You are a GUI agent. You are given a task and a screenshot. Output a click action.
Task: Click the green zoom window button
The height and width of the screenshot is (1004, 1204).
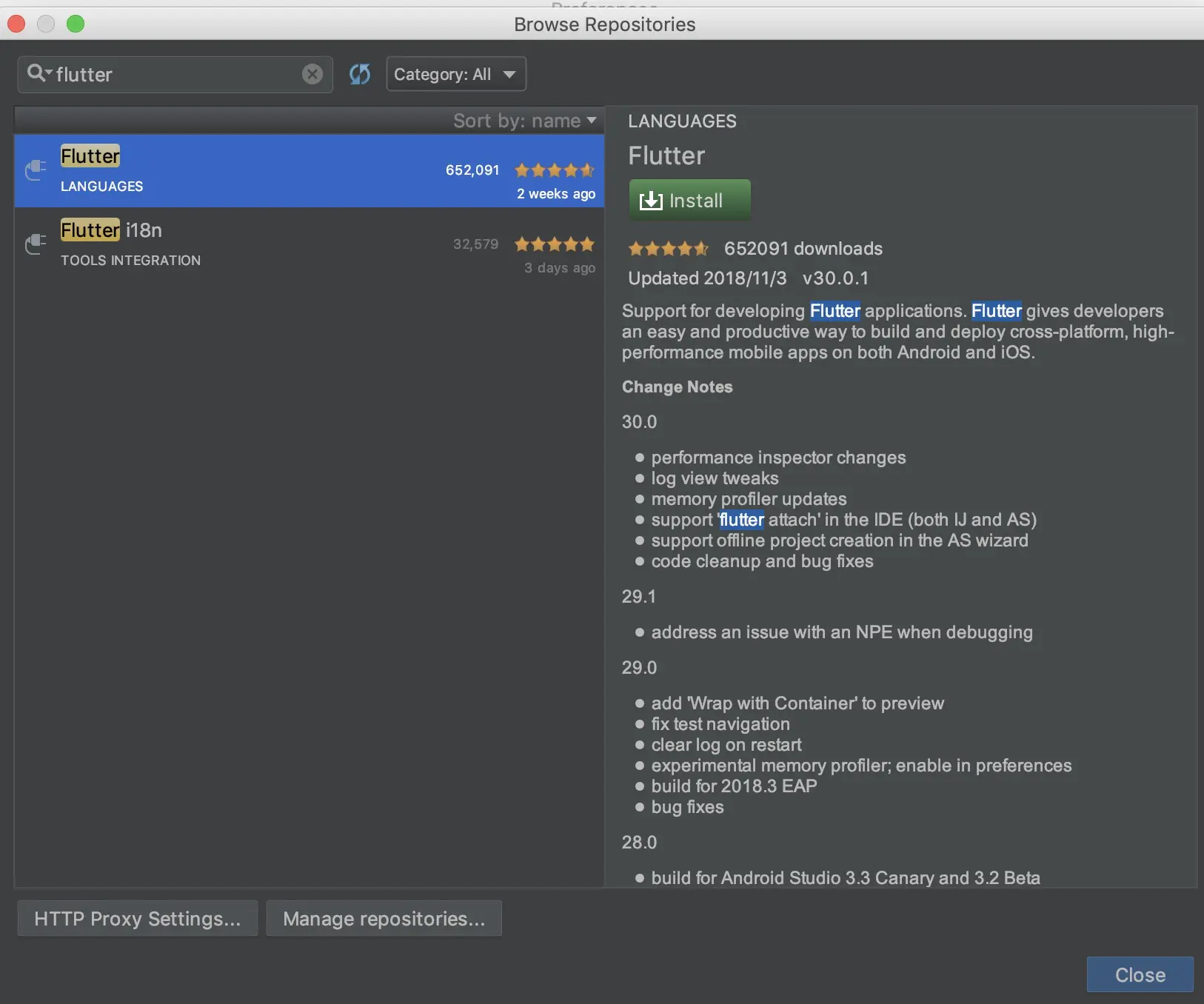click(x=76, y=24)
